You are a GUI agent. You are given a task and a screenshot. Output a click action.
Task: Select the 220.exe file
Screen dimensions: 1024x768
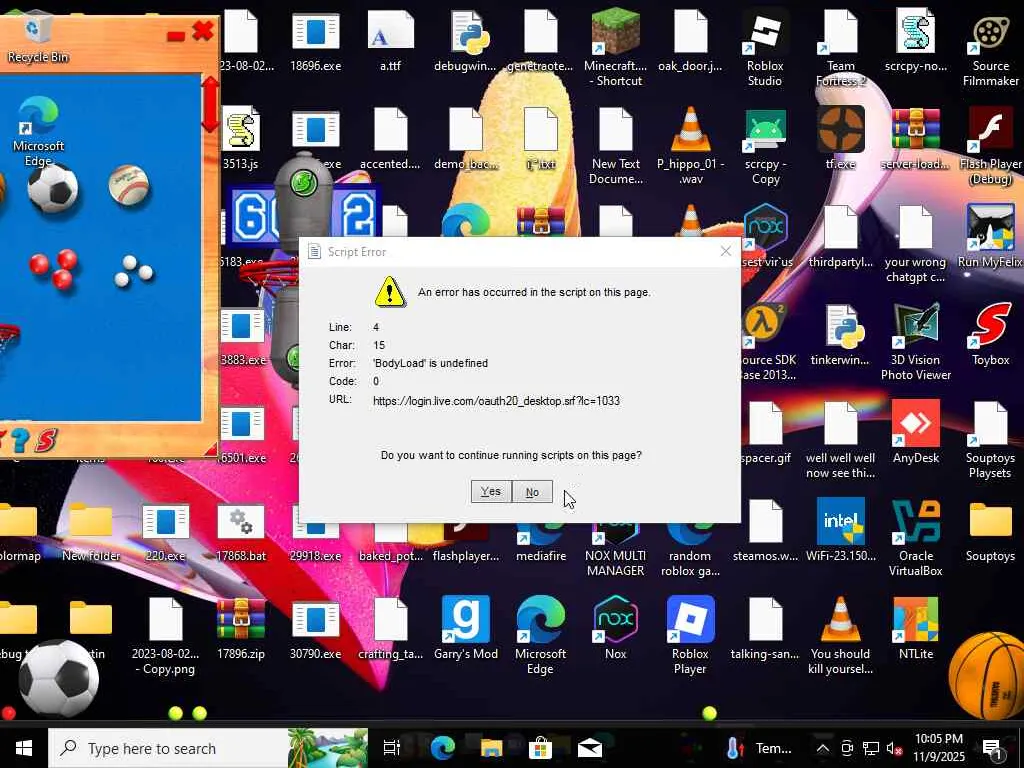(x=166, y=530)
